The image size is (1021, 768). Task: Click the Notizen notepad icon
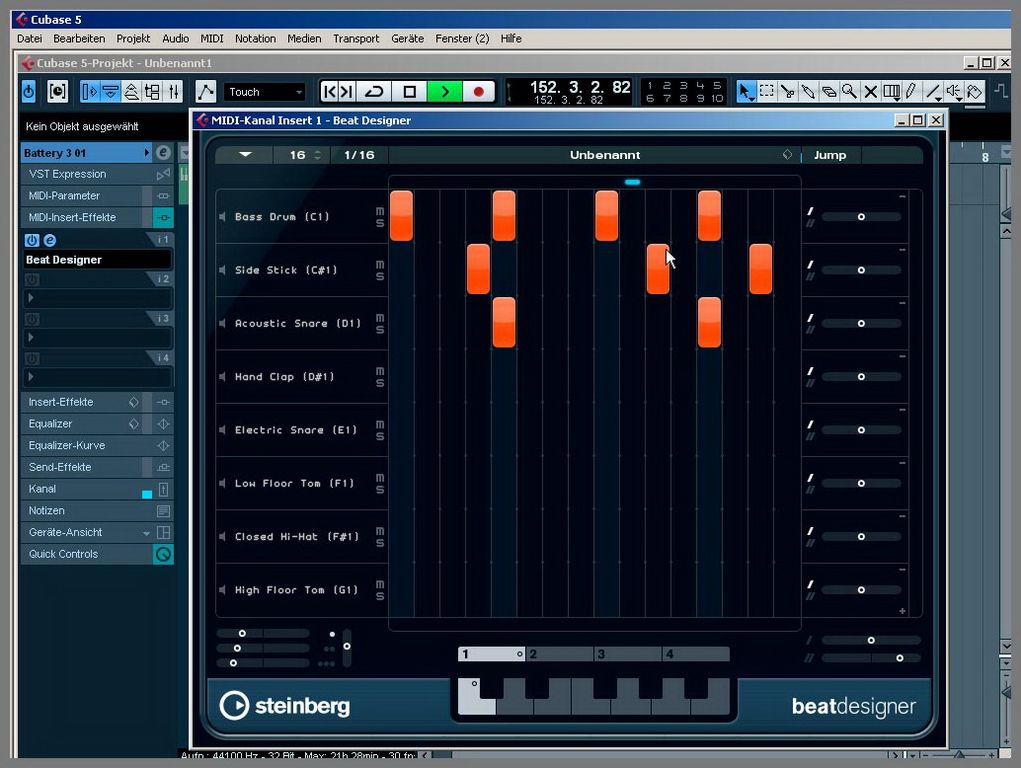pyautogui.click(x=163, y=511)
